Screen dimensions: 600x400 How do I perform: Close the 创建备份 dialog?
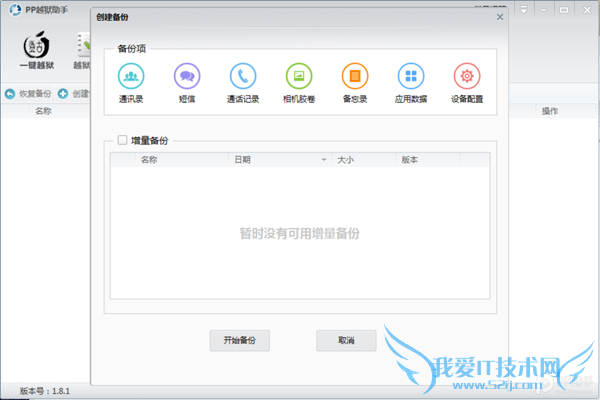pos(500,17)
